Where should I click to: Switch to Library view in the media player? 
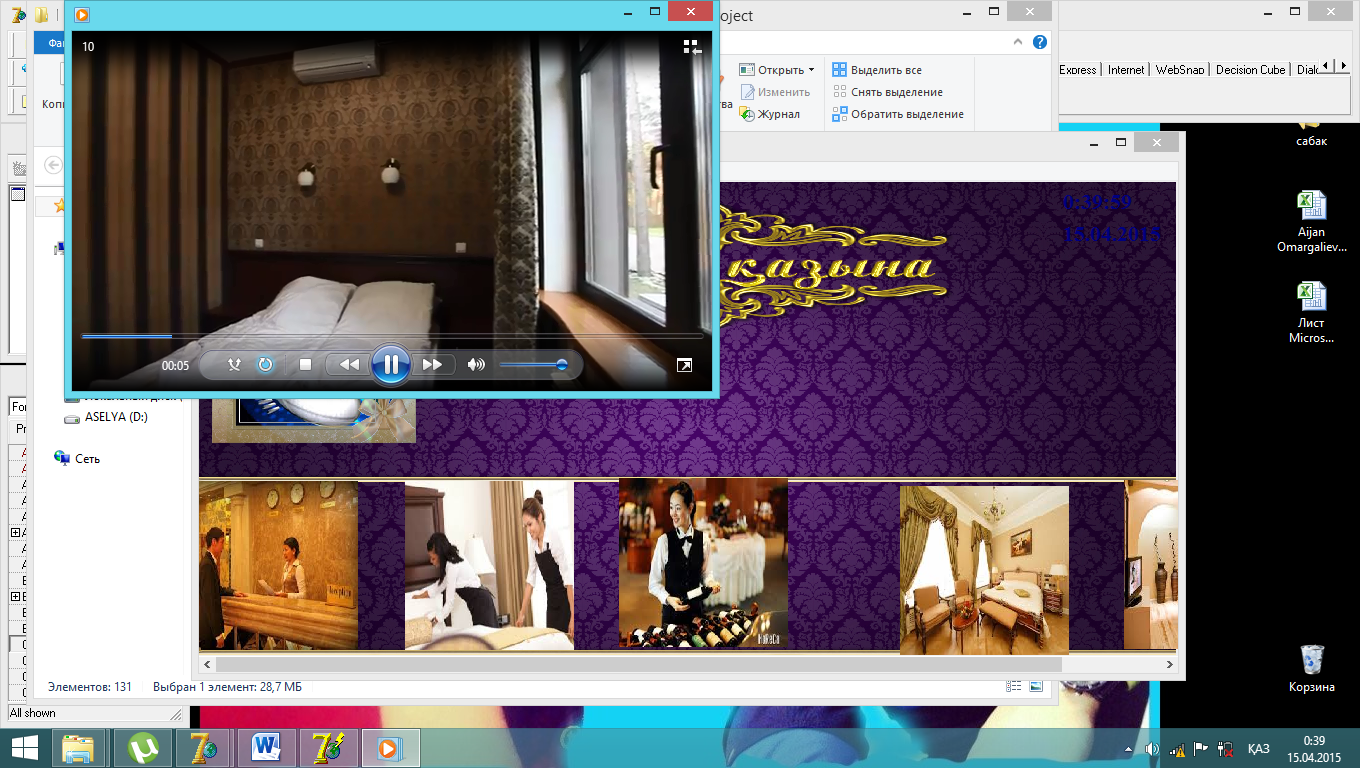pos(692,46)
